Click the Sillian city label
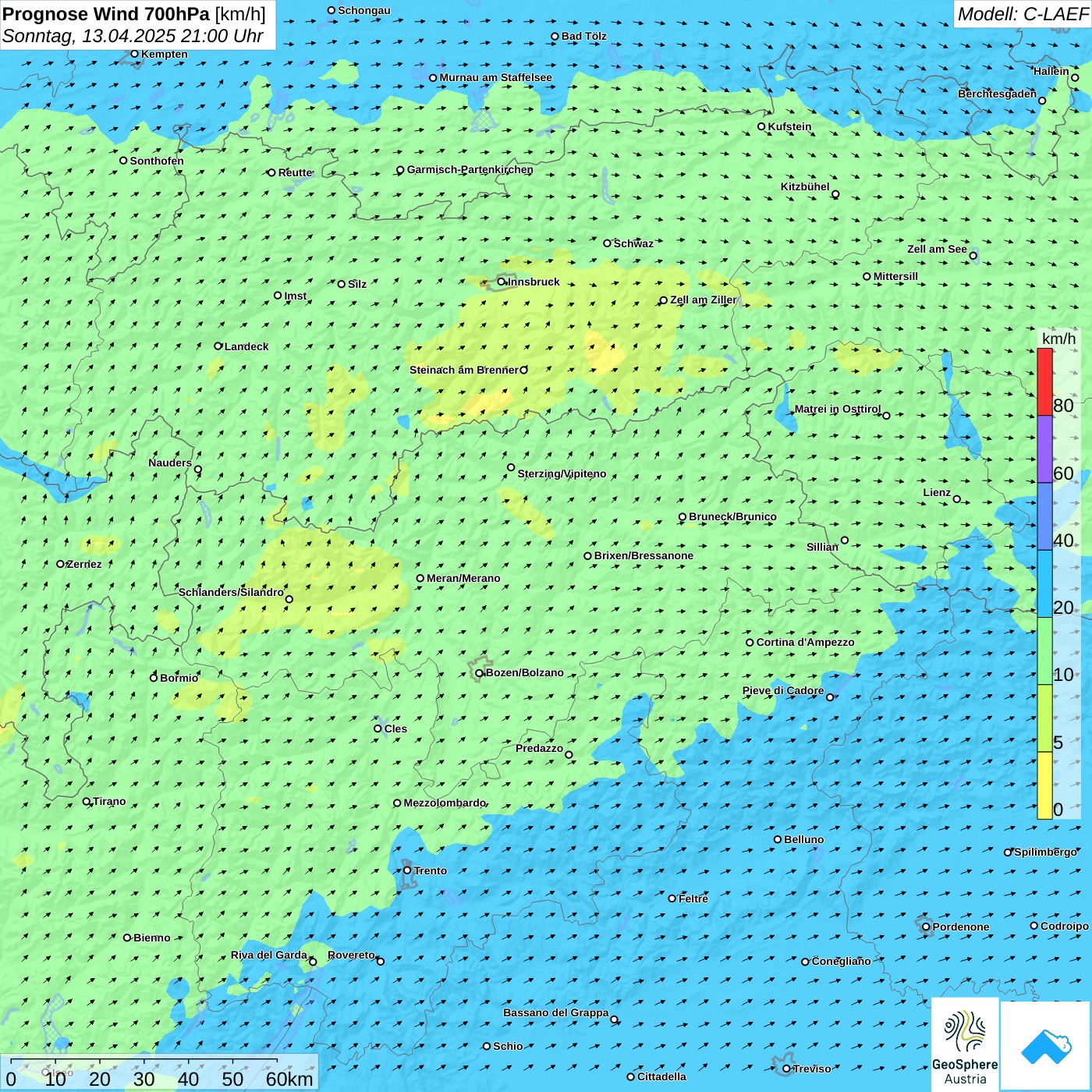The height and width of the screenshot is (1092, 1092). (822, 547)
